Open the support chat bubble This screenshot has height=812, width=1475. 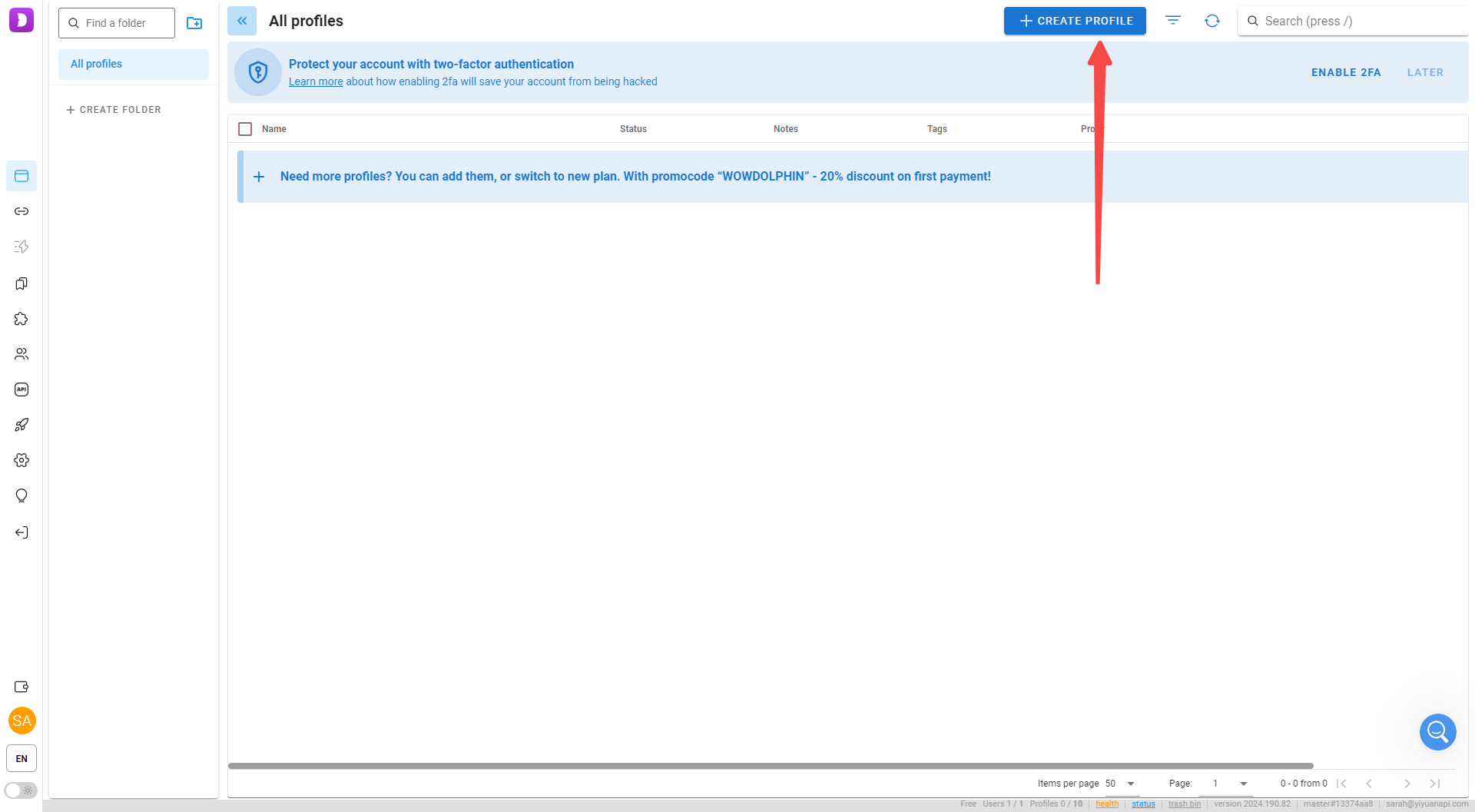click(1438, 732)
